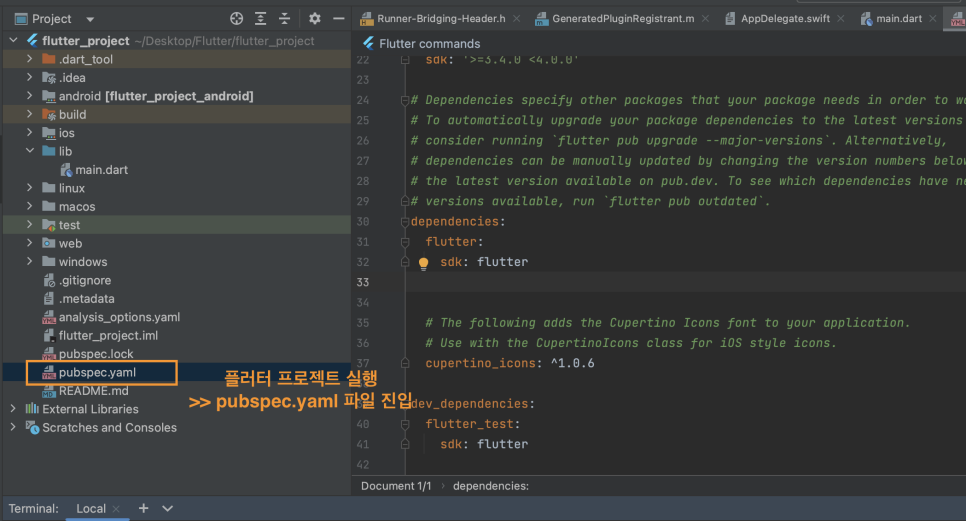Select flutter_project.iml file

tap(108, 336)
